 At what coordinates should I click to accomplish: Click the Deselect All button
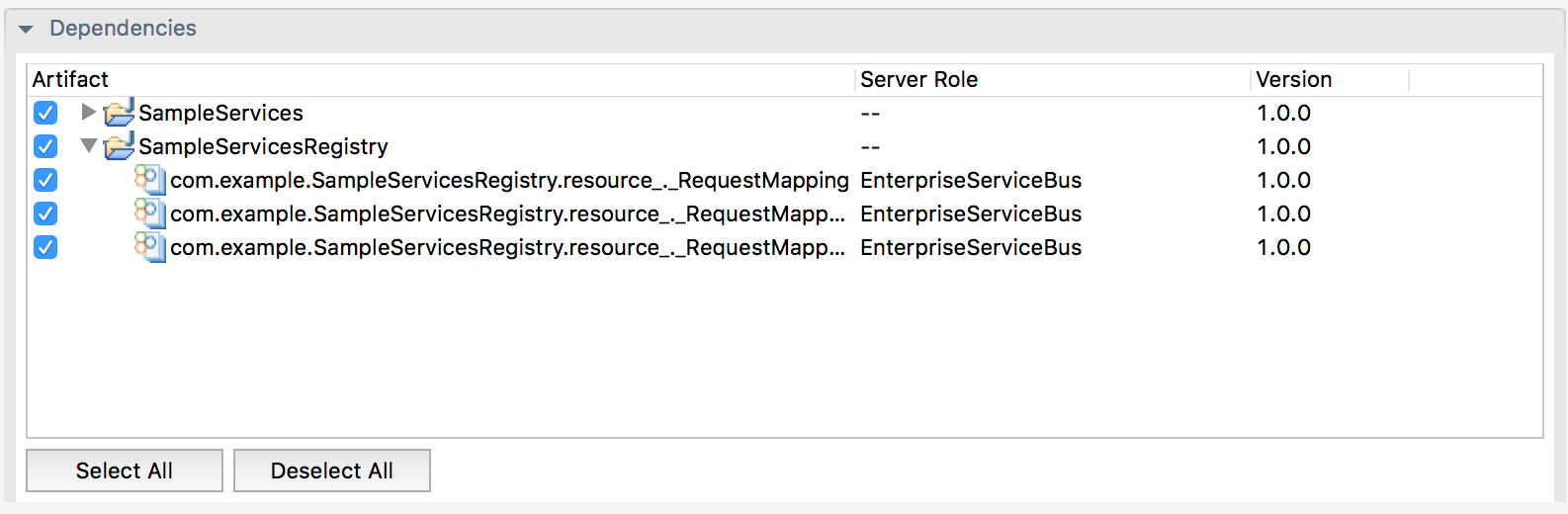click(332, 471)
